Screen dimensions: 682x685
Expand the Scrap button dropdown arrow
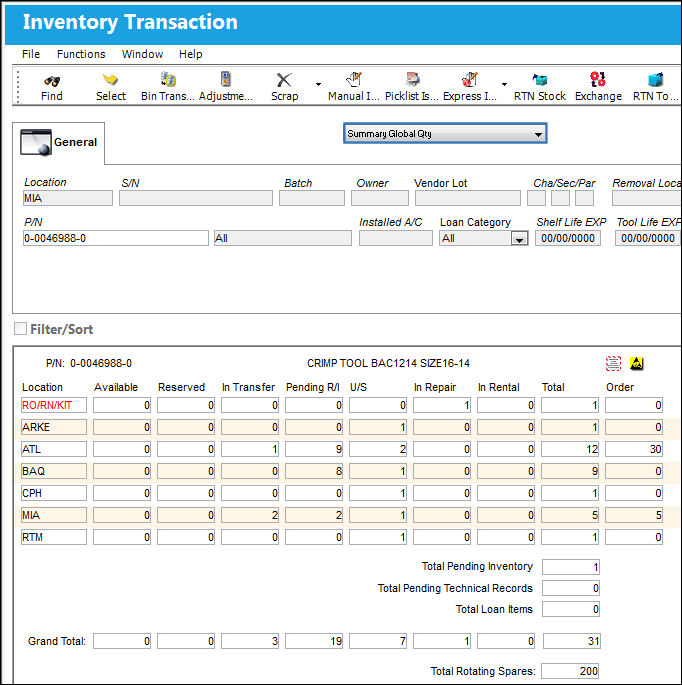point(318,84)
